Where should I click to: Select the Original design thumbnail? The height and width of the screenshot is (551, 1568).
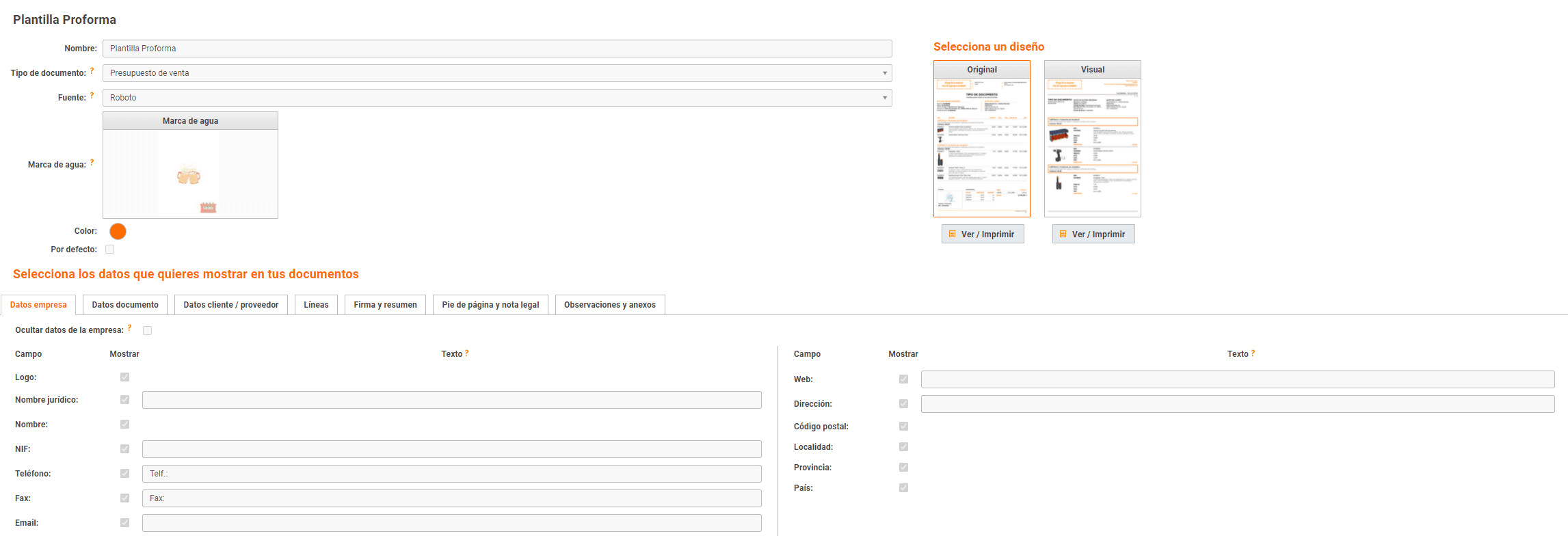(x=981, y=146)
